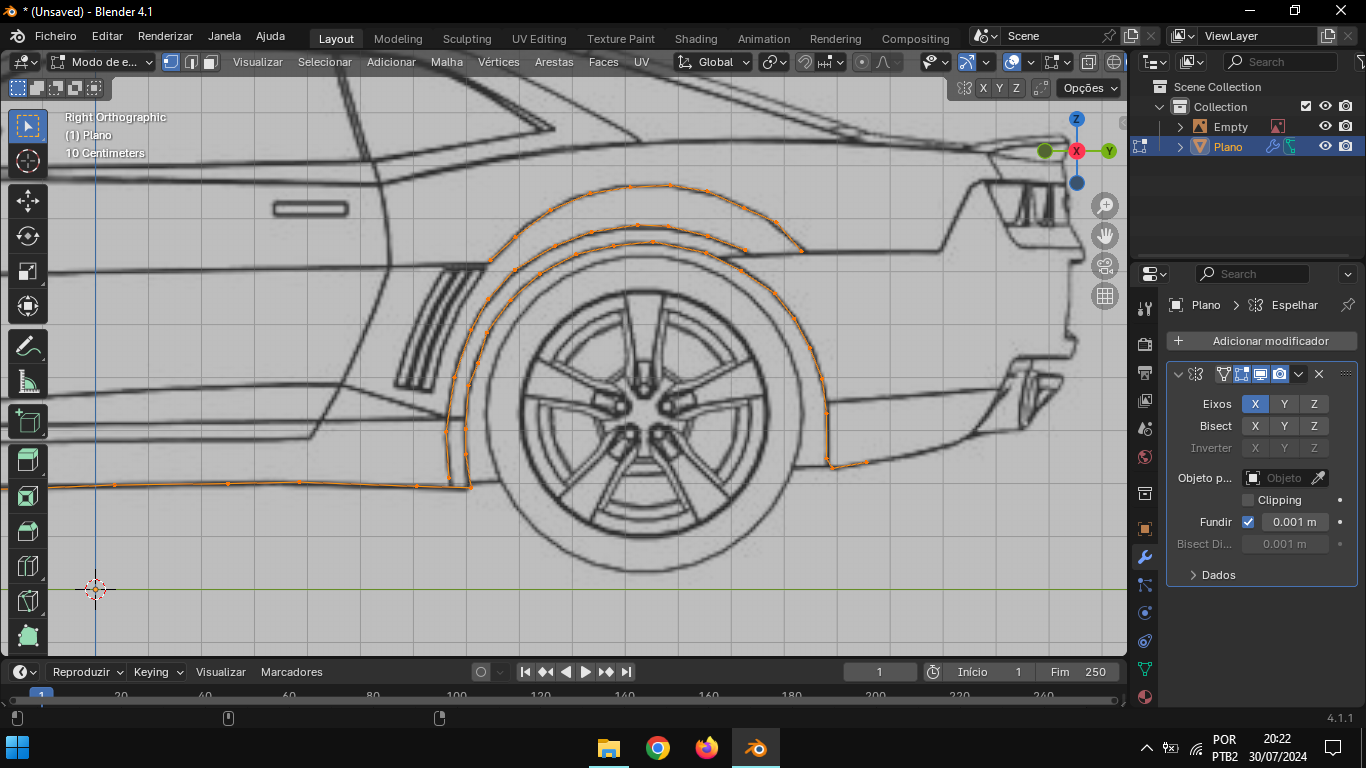The image size is (1366, 768).
Task: Open the Selecionar menu
Action: (325, 62)
